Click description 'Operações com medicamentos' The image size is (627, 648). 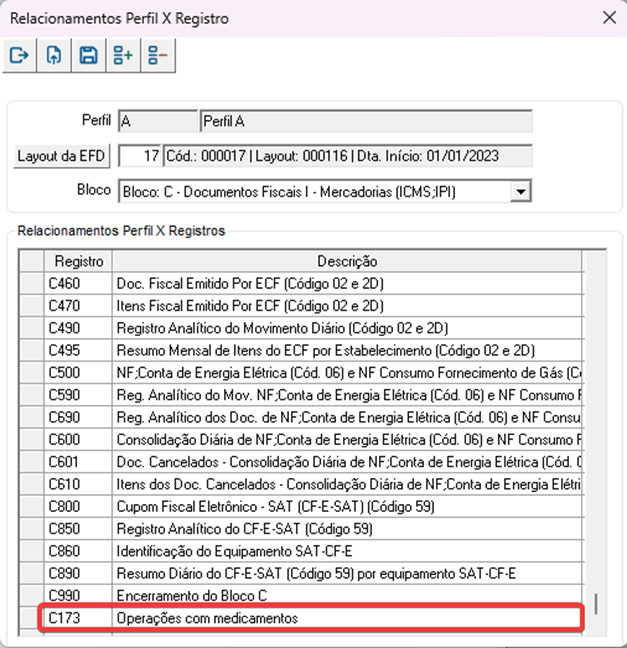point(207,618)
